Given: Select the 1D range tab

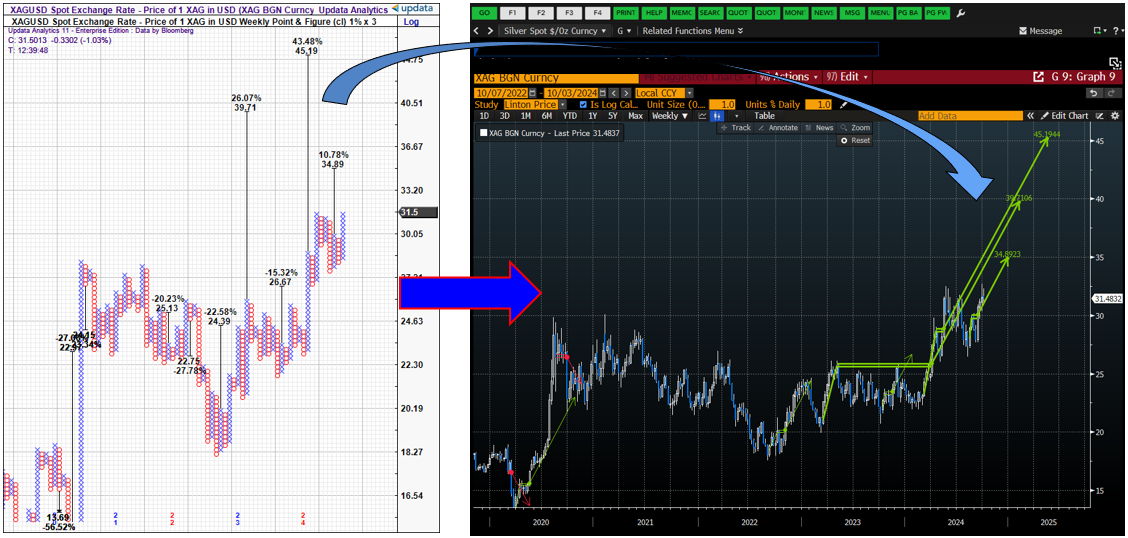Looking at the screenshot, I should click(484, 116).
